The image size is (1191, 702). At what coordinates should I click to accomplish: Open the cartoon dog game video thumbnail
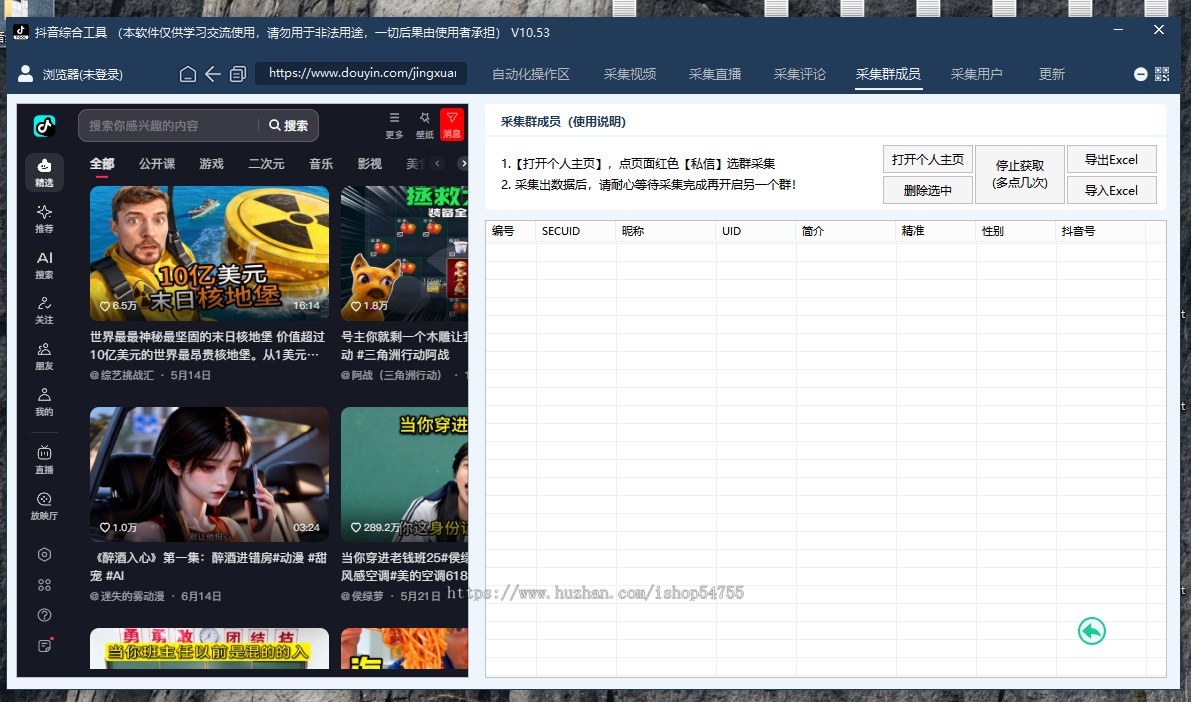[x=404, y=253]
